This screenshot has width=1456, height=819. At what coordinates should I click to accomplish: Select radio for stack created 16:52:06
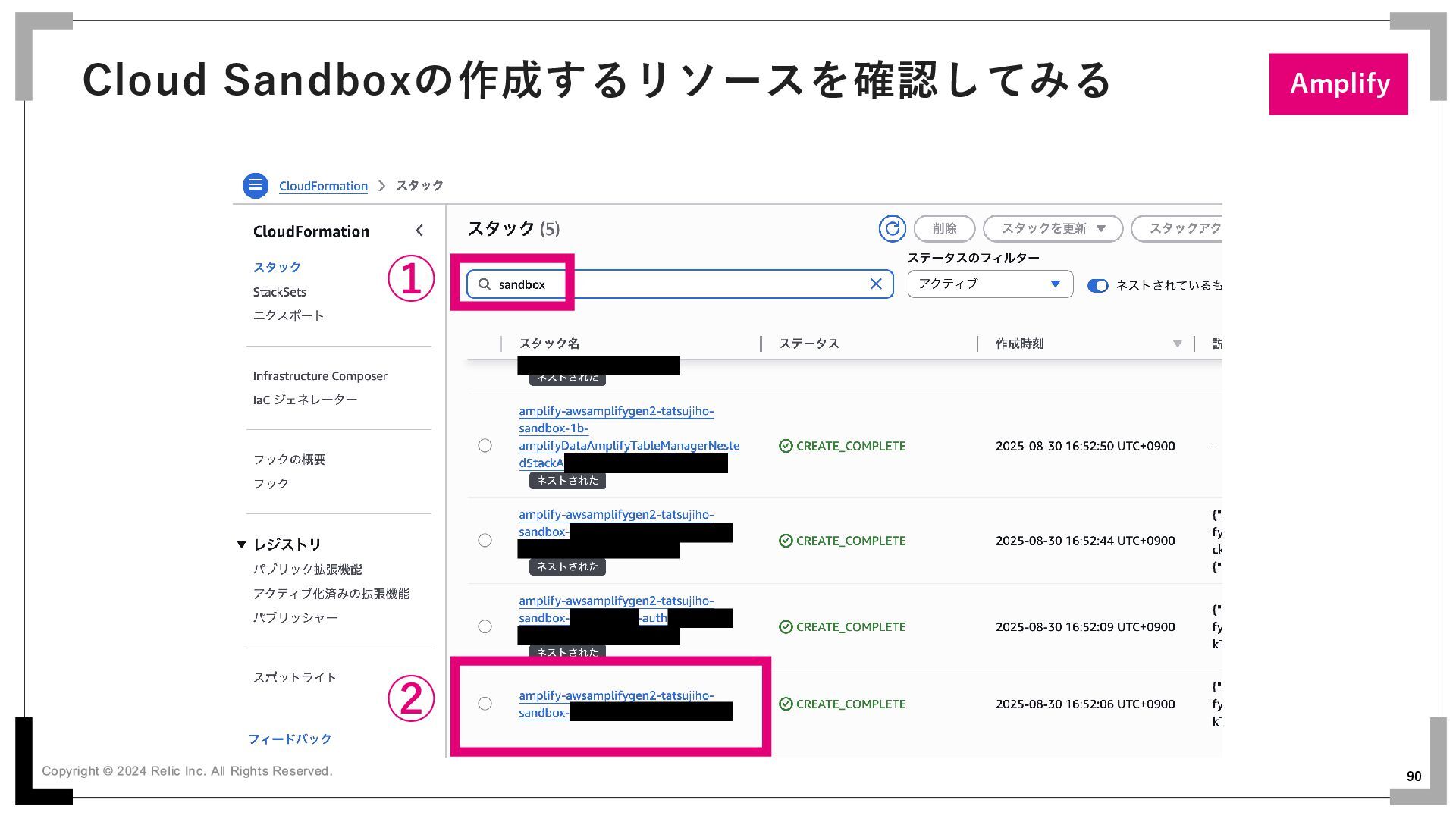(485, 704)
